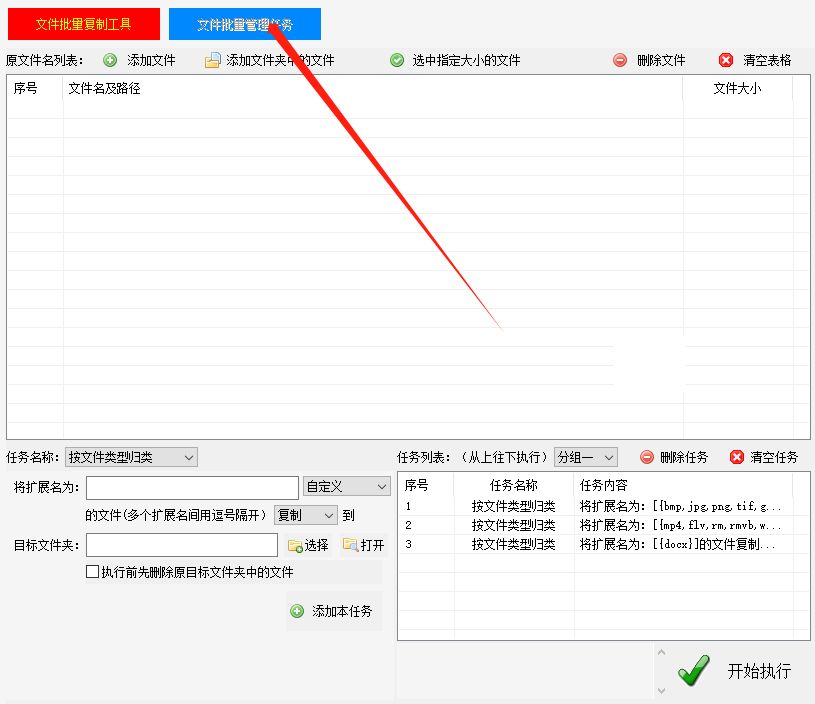Viewport: 815px width, 704px height.
Task: Open the 分组一 group dropdown
Action: [586, 457]
